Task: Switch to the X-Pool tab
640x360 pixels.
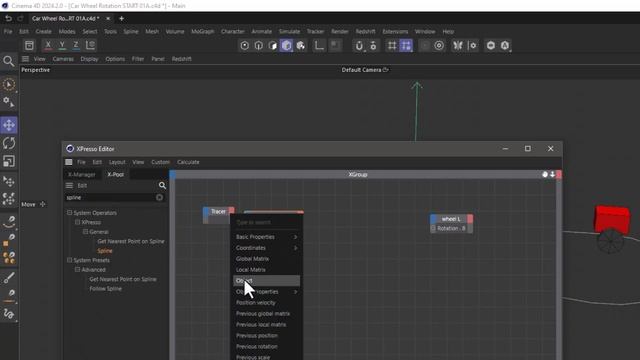Action: pos(116,174)
